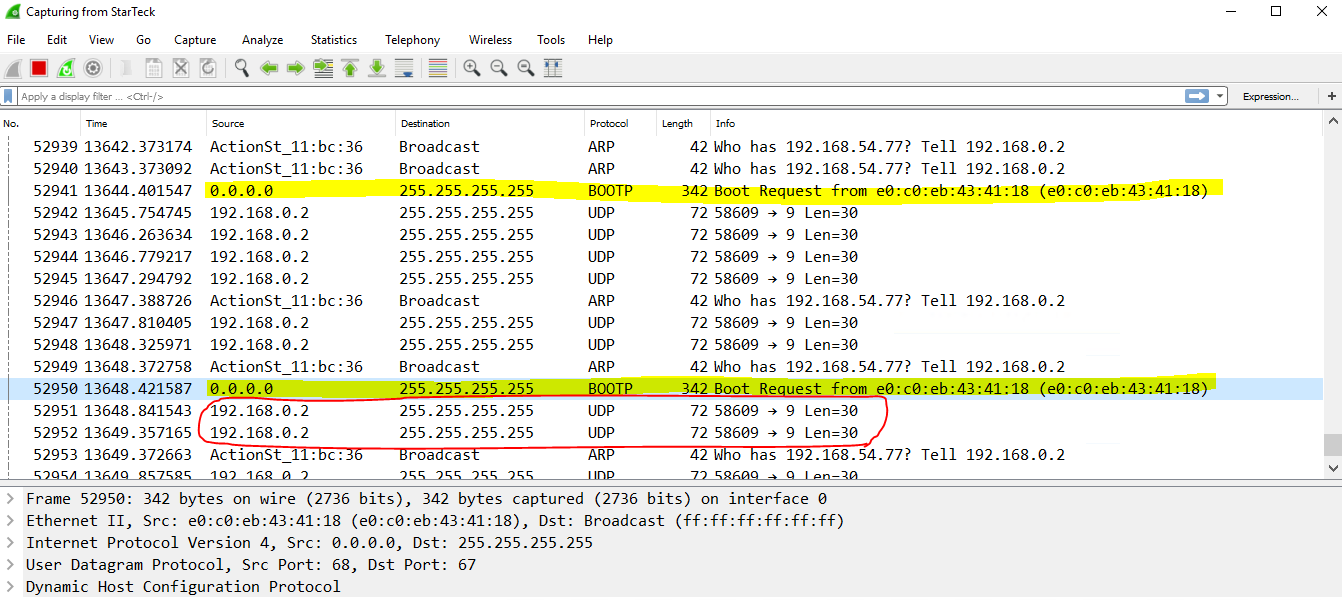This screenshot has width=1342, height=603.
Task: Select packet 52948 UDP row
Action: 661,345
